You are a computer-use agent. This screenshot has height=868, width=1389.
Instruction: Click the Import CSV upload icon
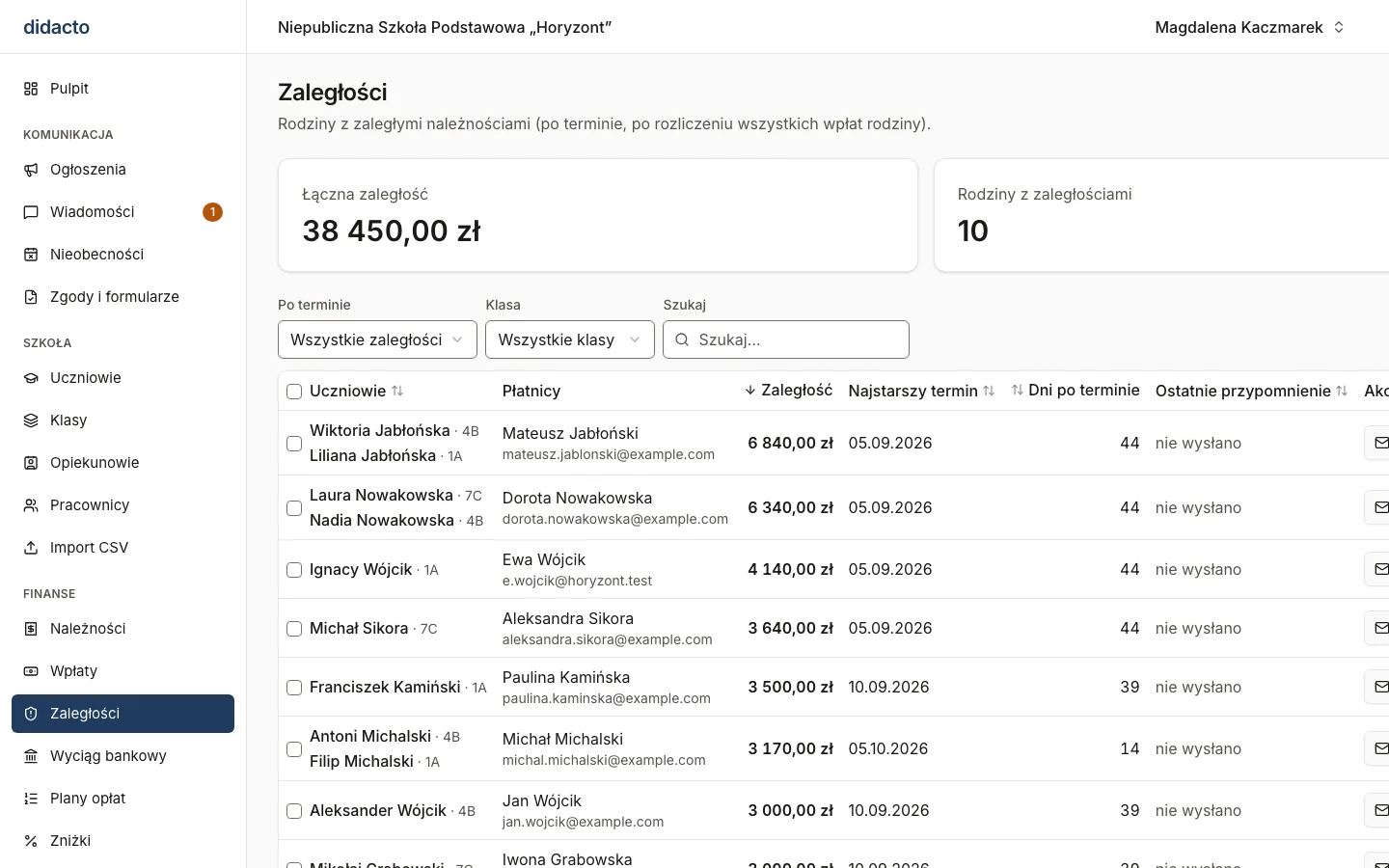click(31, 548)
